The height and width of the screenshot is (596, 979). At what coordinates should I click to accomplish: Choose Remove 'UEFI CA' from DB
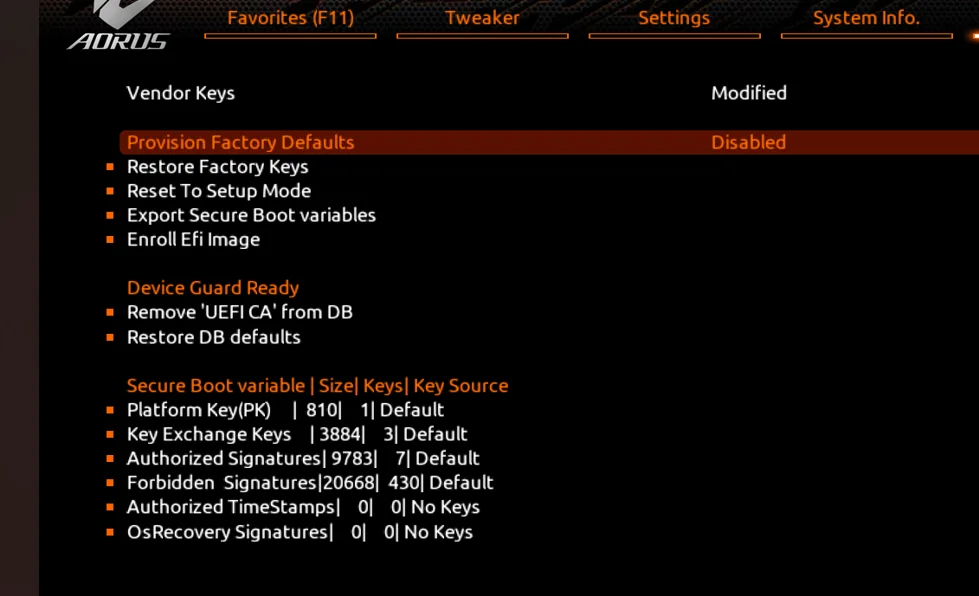(x=240, y=312)
